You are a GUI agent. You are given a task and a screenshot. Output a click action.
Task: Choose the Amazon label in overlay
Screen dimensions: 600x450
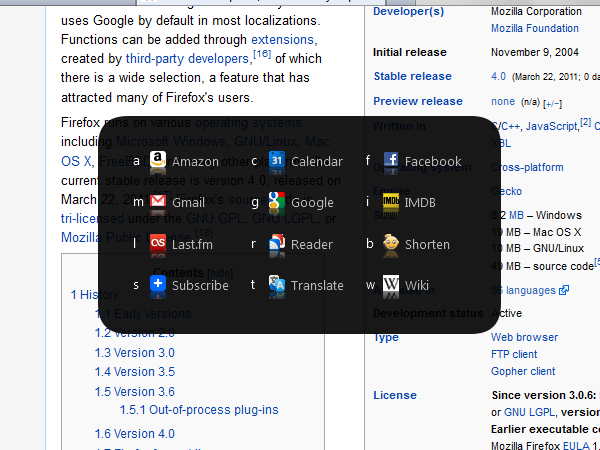pyautogui.click(x=195, y=161)
